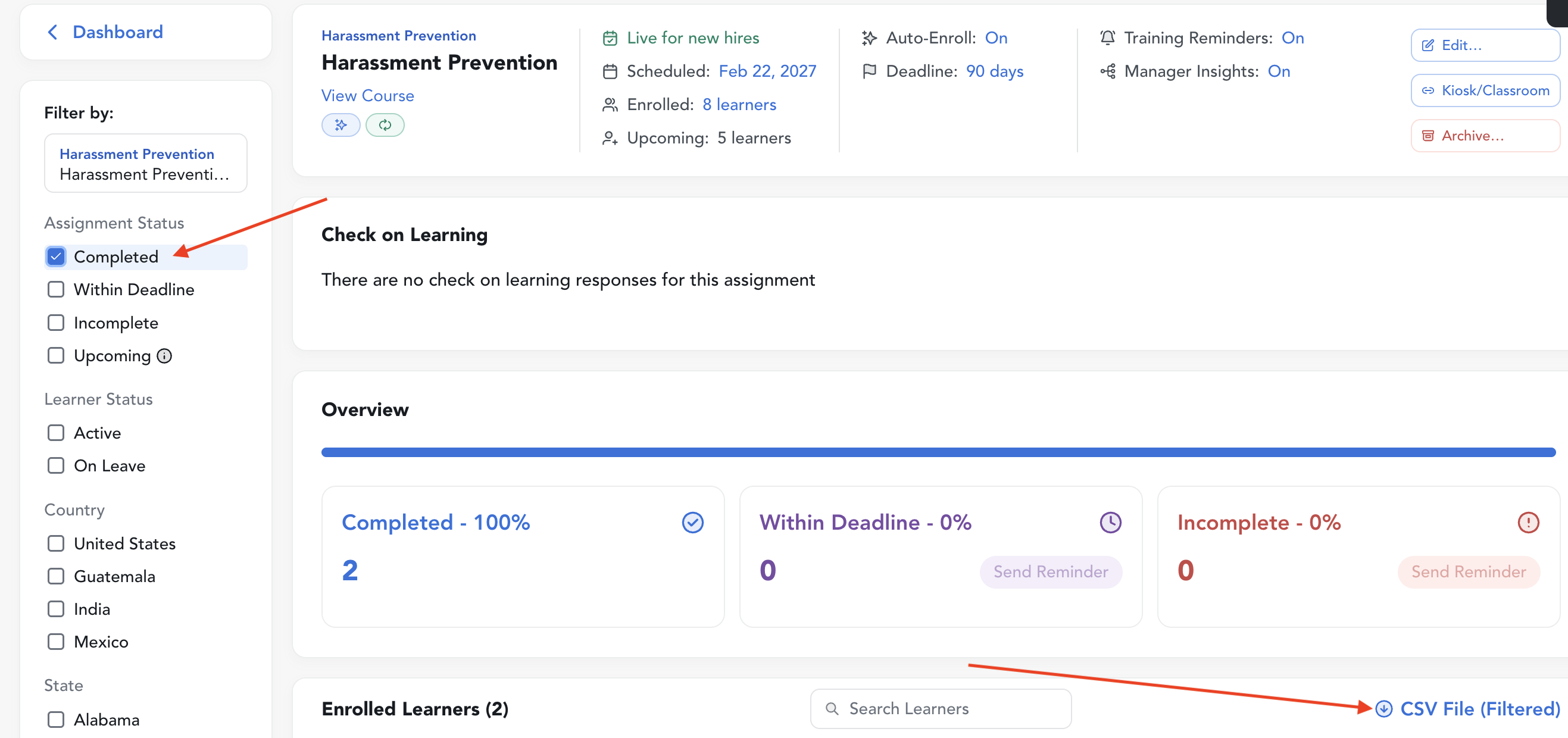This screenshot has height=738, width=1568.
Task: Click the Incomplete alert icon
Action: point(1528,523)
